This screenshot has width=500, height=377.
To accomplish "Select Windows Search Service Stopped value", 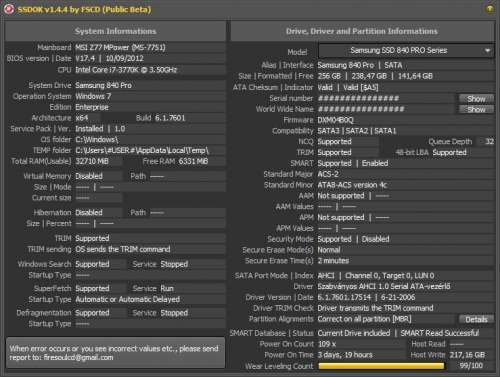I will (174, 264).
